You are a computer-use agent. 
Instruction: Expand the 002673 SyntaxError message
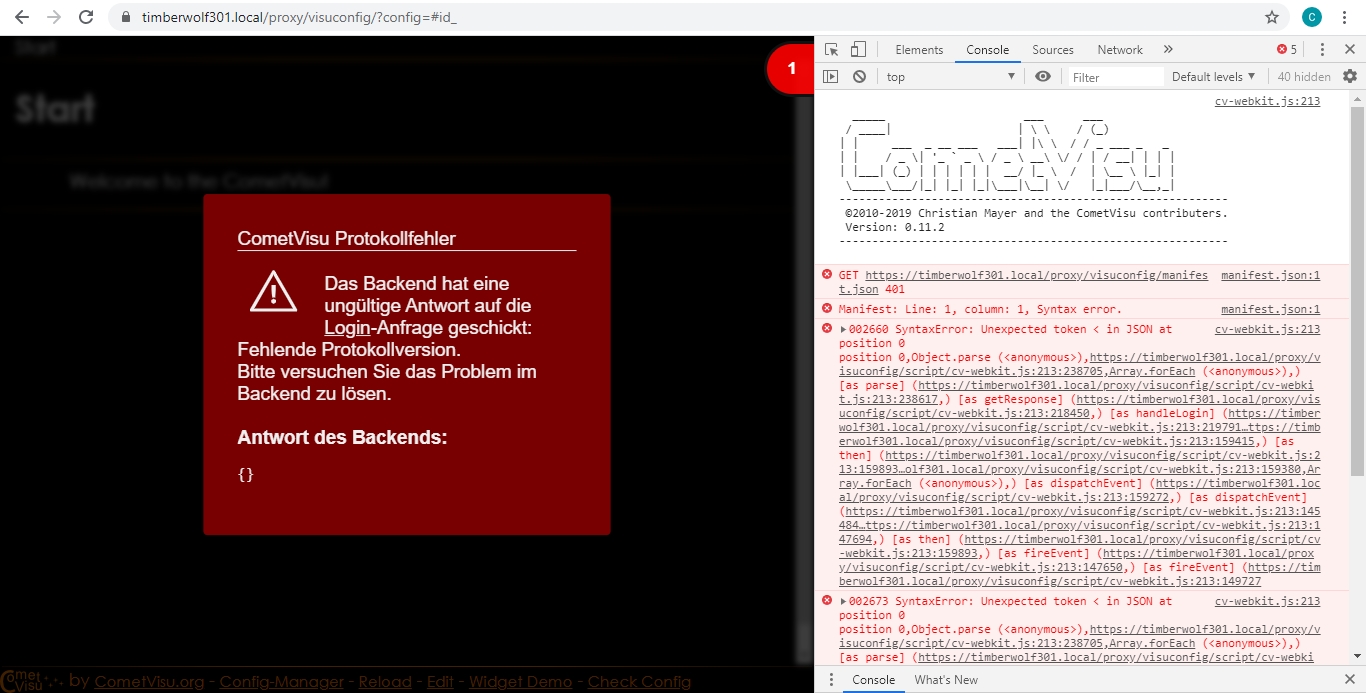pos(843,602)
